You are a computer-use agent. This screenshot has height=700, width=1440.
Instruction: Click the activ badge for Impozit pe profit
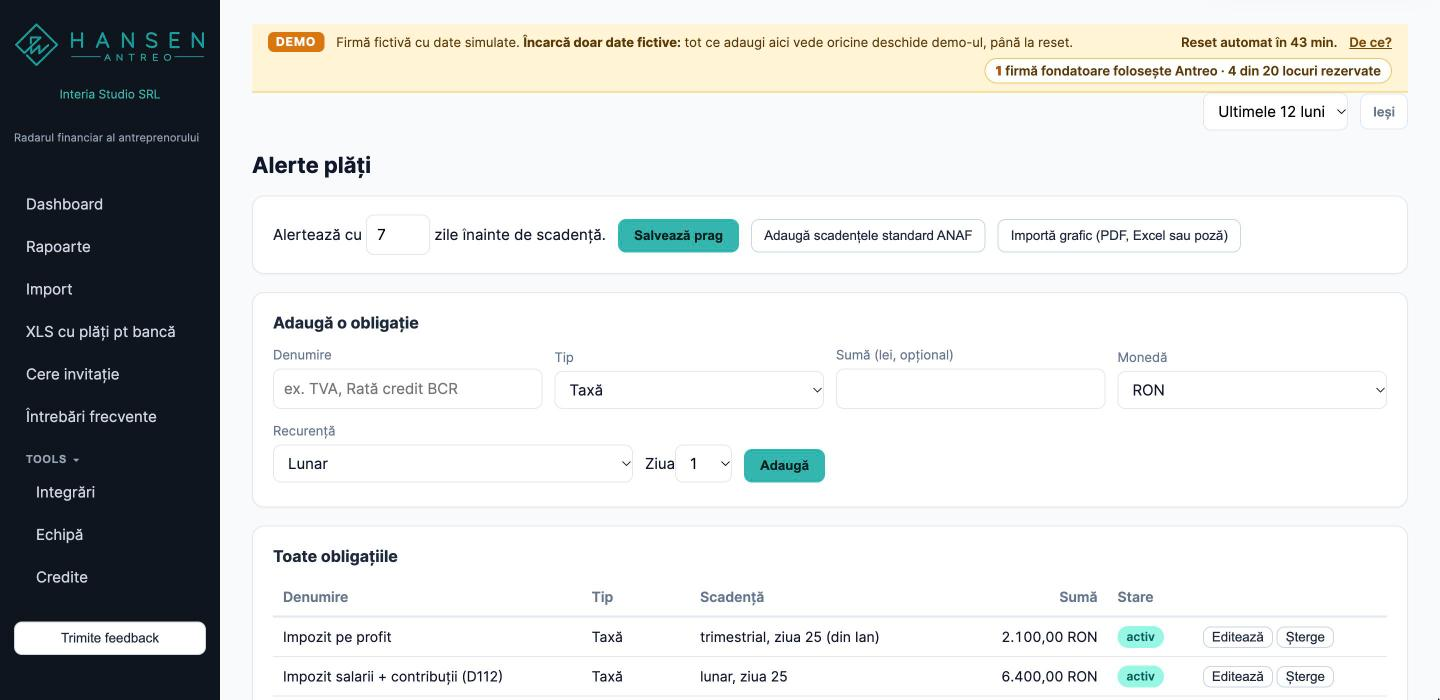coord(1140,637)
